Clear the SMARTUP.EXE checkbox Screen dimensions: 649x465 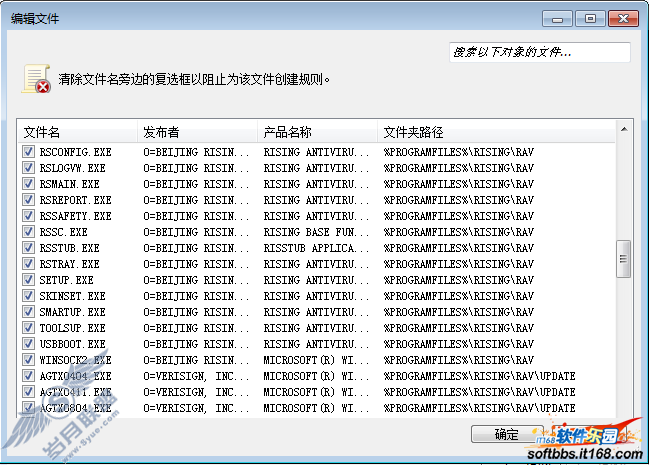tap(28, 312)
